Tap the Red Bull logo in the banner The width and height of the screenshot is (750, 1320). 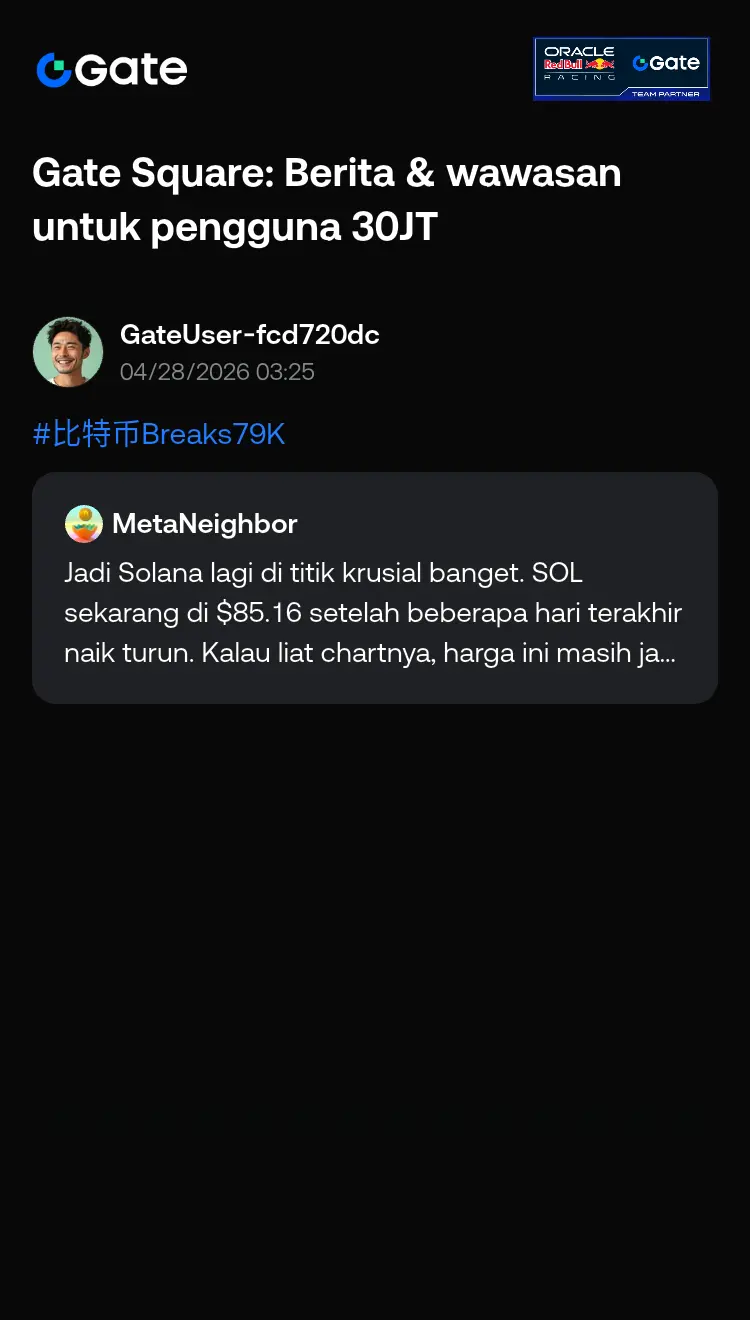[579, 64]
